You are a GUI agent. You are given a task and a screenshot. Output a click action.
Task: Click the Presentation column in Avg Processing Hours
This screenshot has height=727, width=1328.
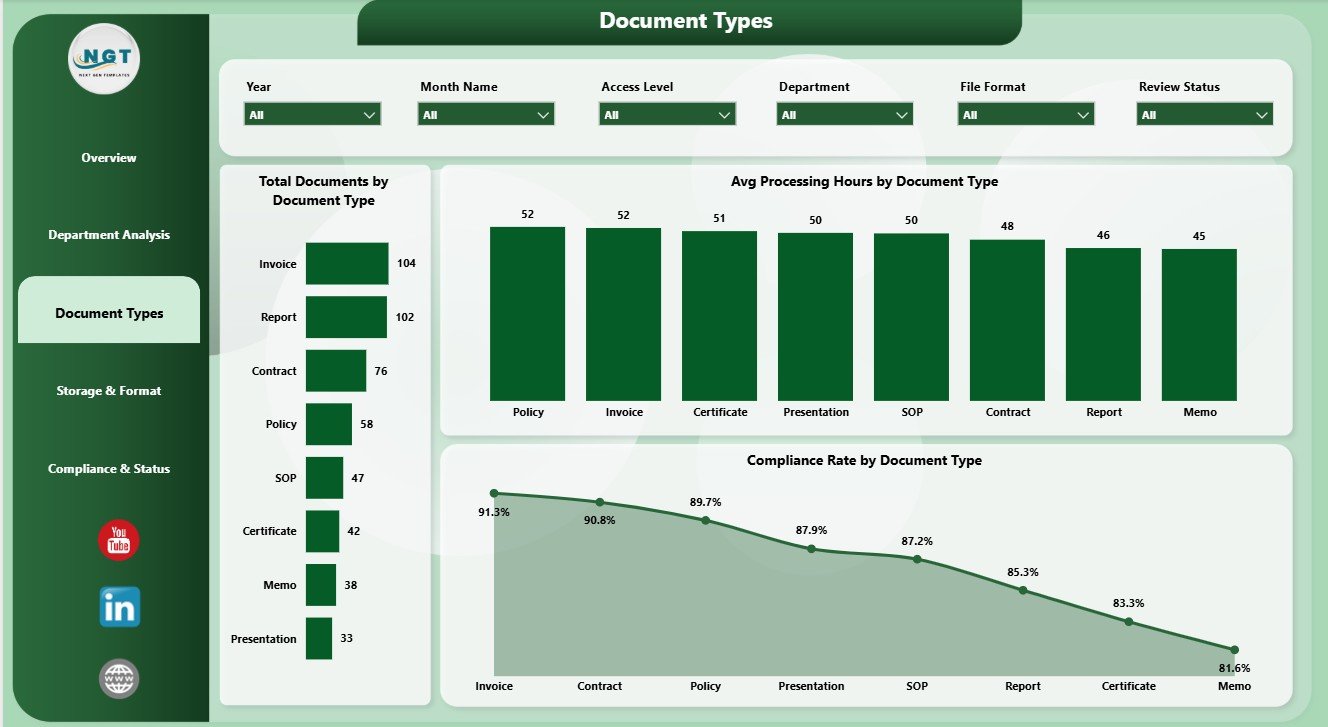pos(815,317)
